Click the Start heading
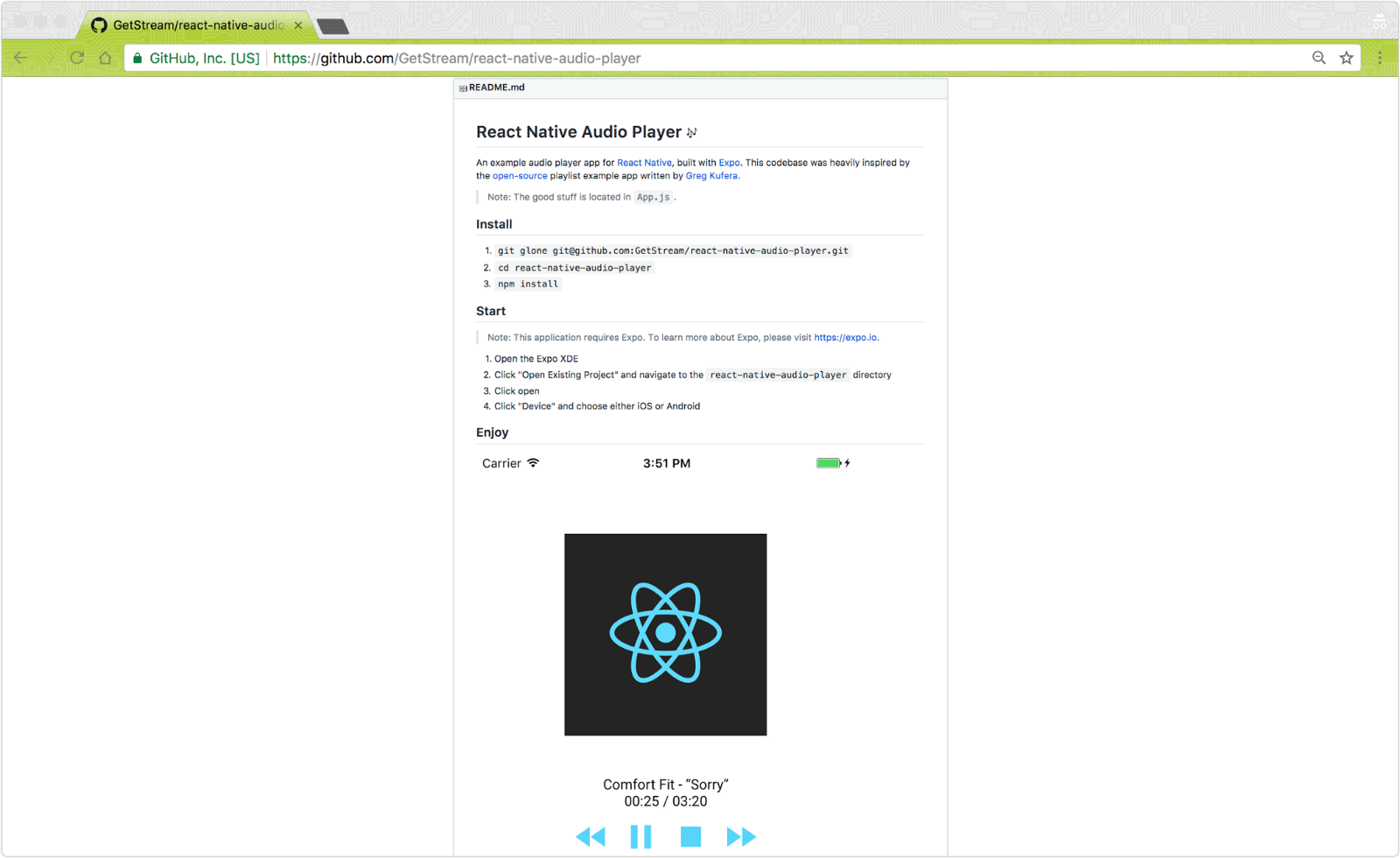This screenshot has width=1400, height=858. pyautogui.click(x=491, y=312)
